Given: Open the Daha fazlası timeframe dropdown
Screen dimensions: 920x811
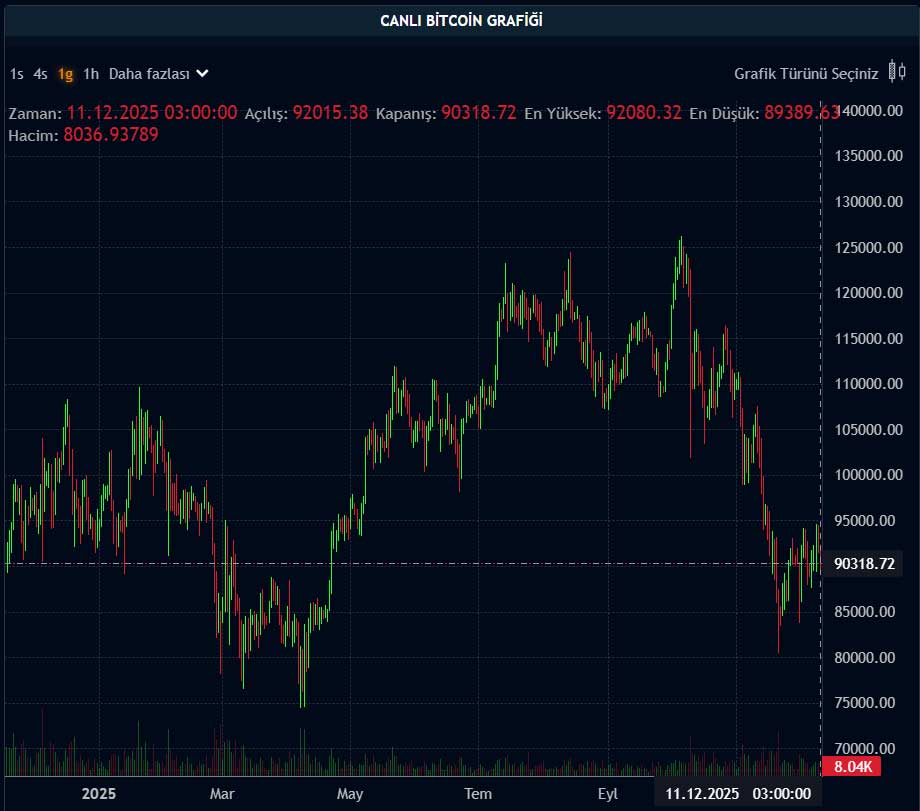Looking at the screenshot, I should tap(150, 73).
